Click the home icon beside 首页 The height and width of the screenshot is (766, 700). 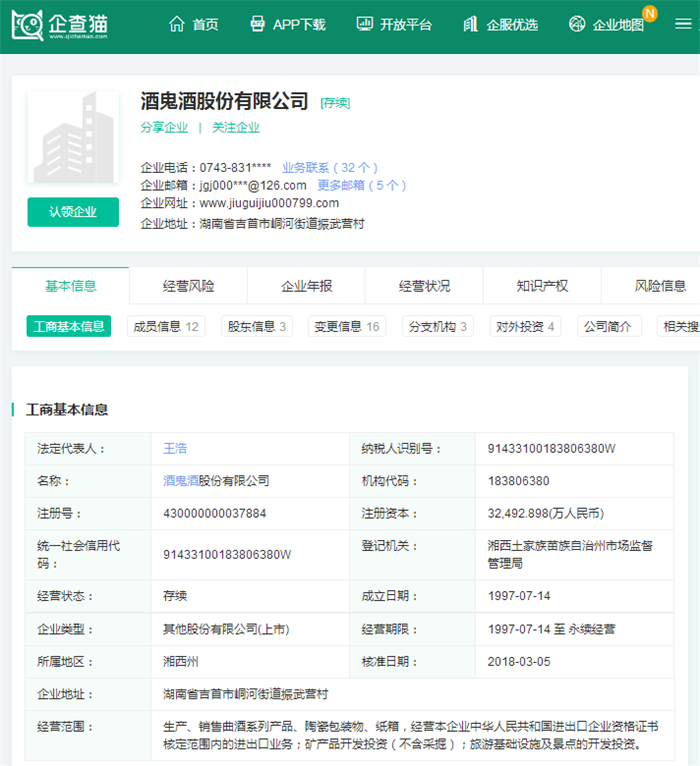(x=177, y=24)
